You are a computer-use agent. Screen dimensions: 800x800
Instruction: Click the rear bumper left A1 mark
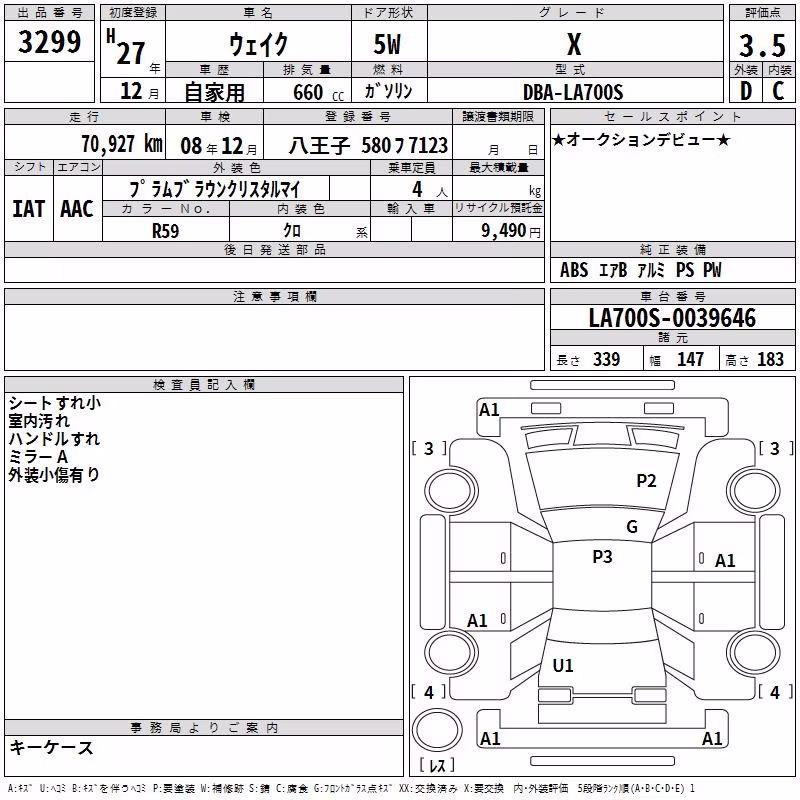tap(490, 739)
